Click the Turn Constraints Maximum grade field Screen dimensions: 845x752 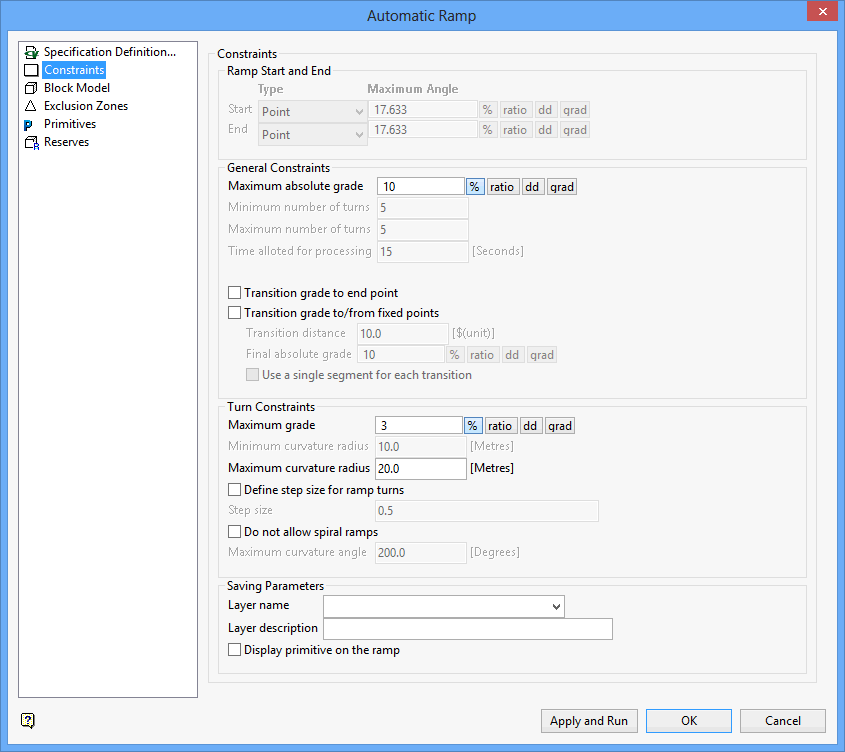pyautogui.click(x=419, y=425)
